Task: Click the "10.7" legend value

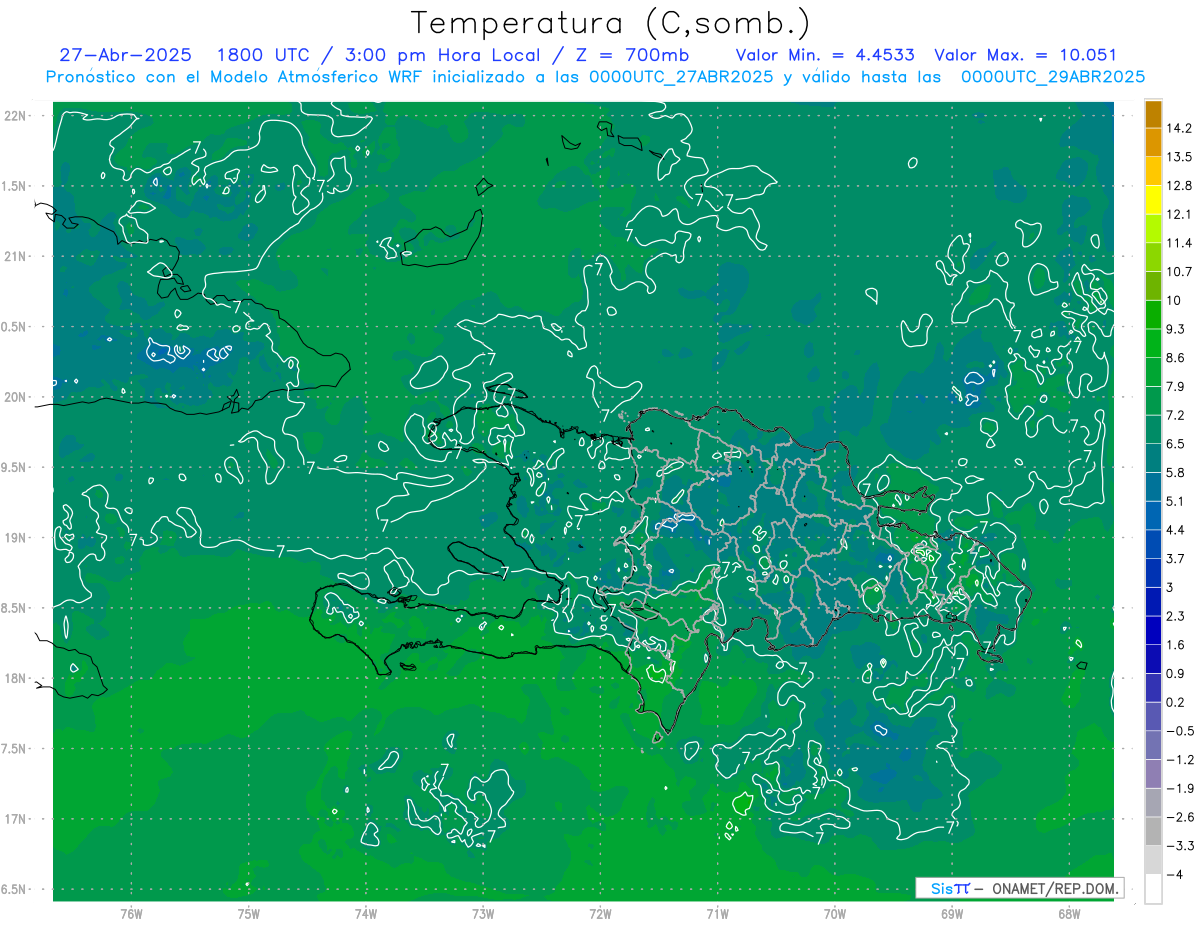Action: point(1179,272)
